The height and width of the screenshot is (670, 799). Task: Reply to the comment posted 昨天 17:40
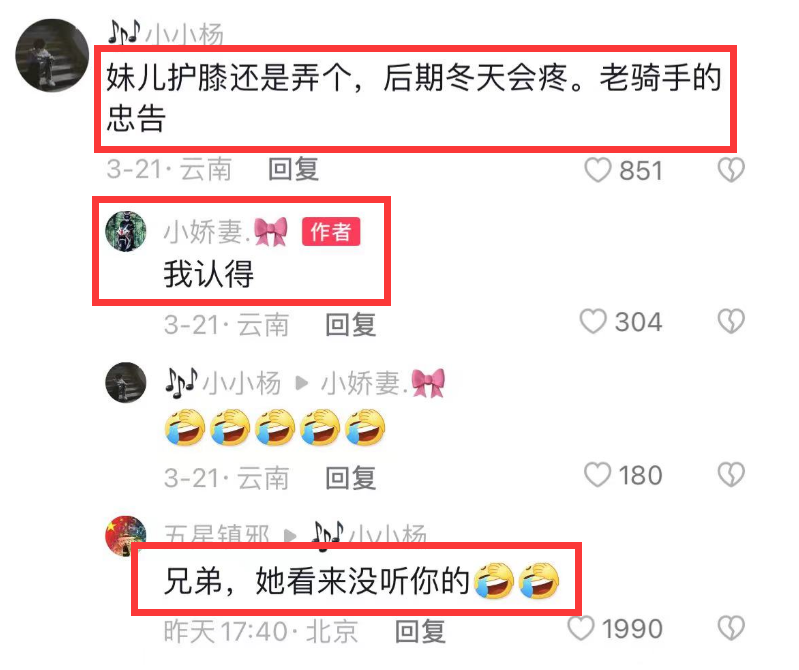(x=420, y=631)
